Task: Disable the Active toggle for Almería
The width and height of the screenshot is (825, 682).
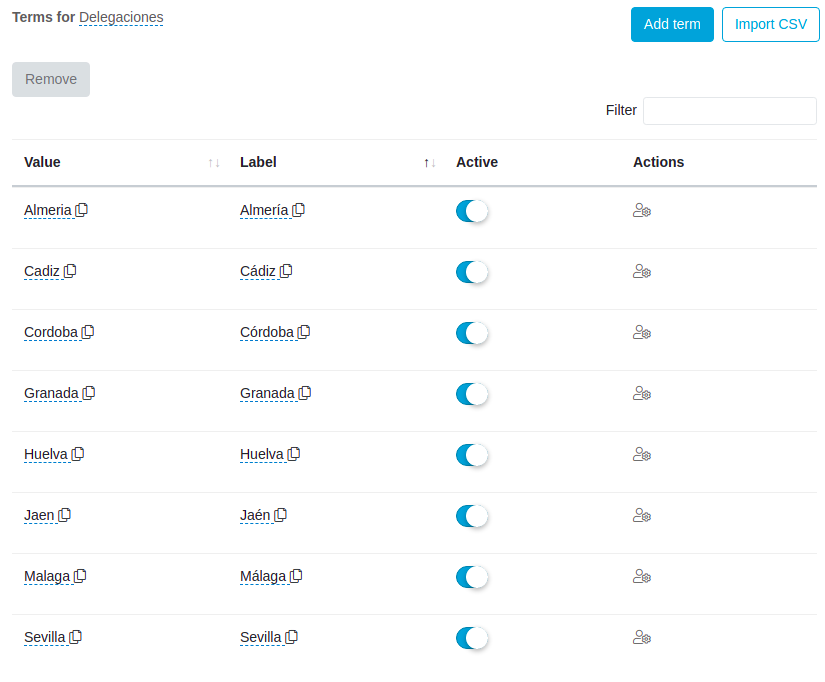Action: pyautogui.click(x=471, y=211)
